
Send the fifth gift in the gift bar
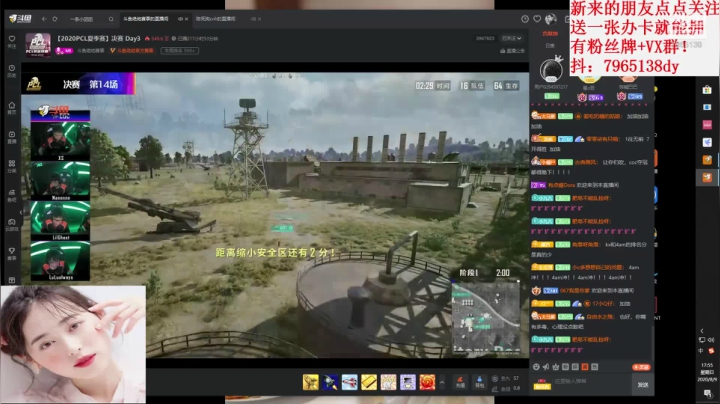point(388,382)
